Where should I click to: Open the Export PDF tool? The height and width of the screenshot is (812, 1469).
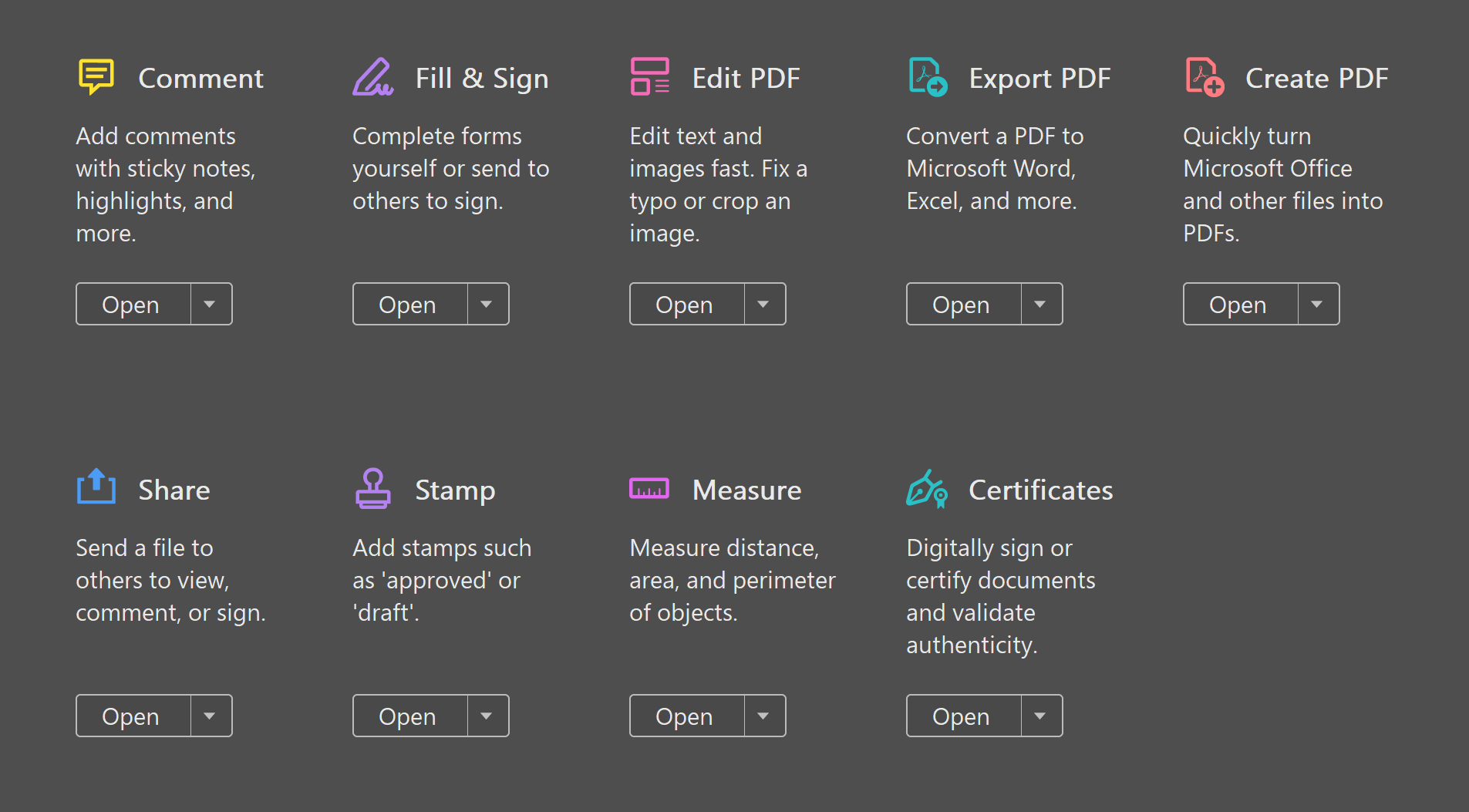click(x=962, y=304)
